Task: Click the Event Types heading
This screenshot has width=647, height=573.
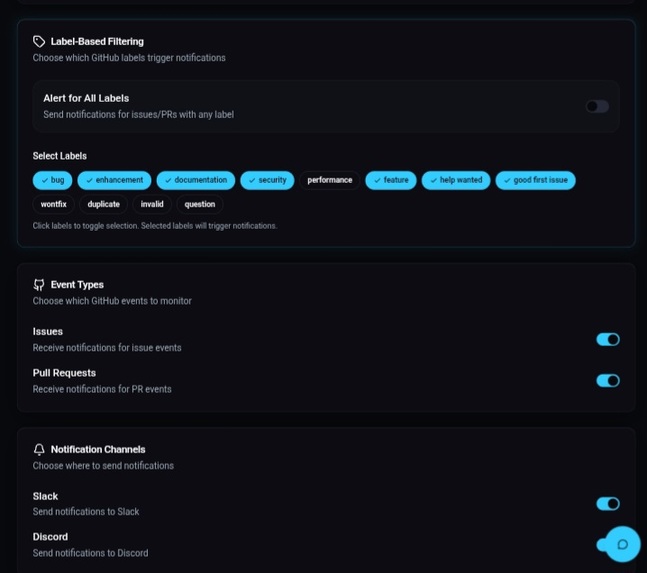Action: tap(77, 285)
